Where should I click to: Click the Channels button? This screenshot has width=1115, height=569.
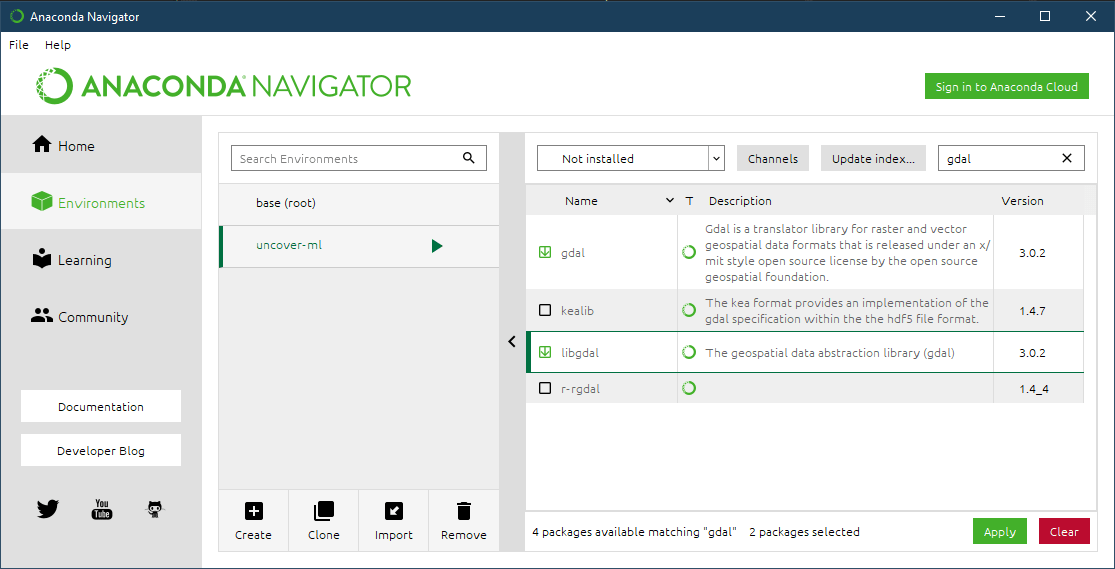pyautogui.click(x=773, y=159)
